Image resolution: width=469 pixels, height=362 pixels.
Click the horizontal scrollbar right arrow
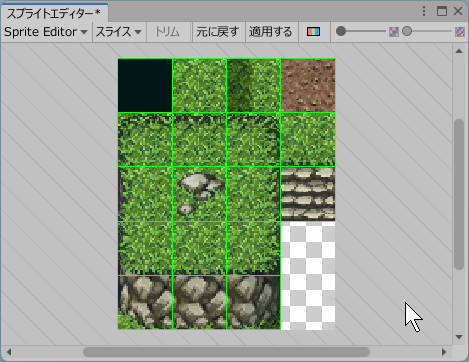click(444, 352)
